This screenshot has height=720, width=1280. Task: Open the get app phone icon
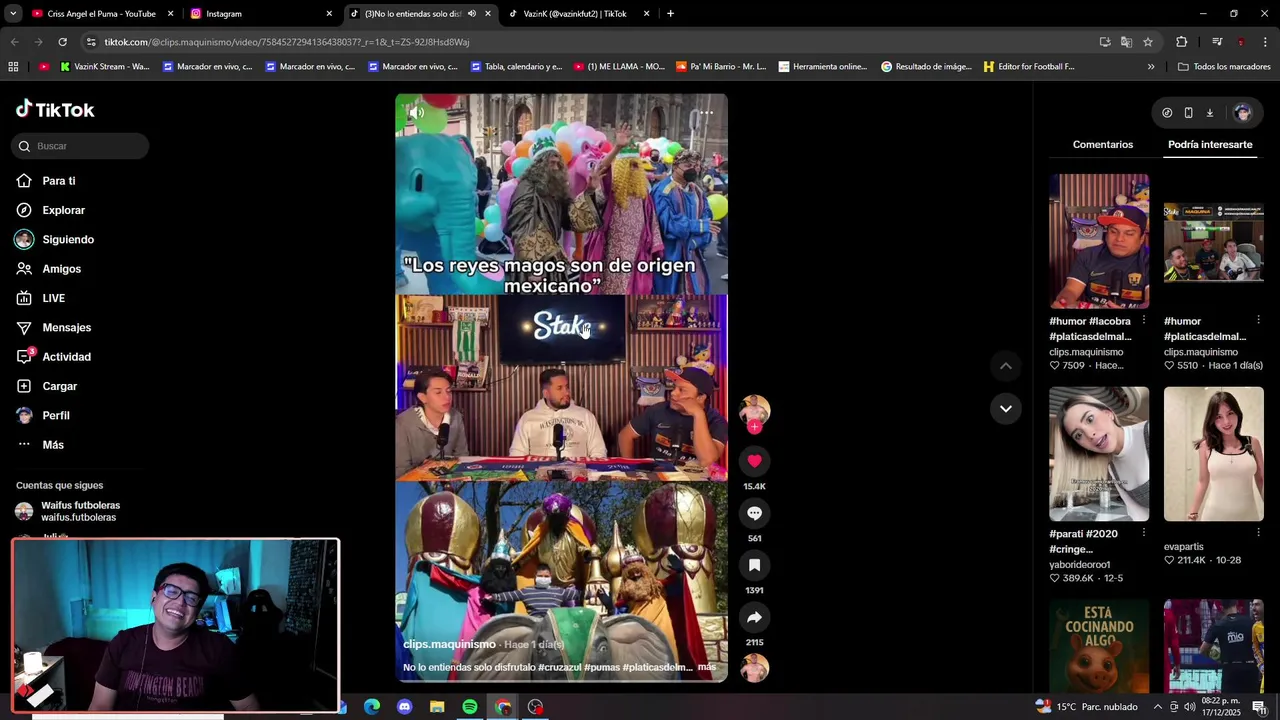pyautogui.click(x=1188, y=113)
